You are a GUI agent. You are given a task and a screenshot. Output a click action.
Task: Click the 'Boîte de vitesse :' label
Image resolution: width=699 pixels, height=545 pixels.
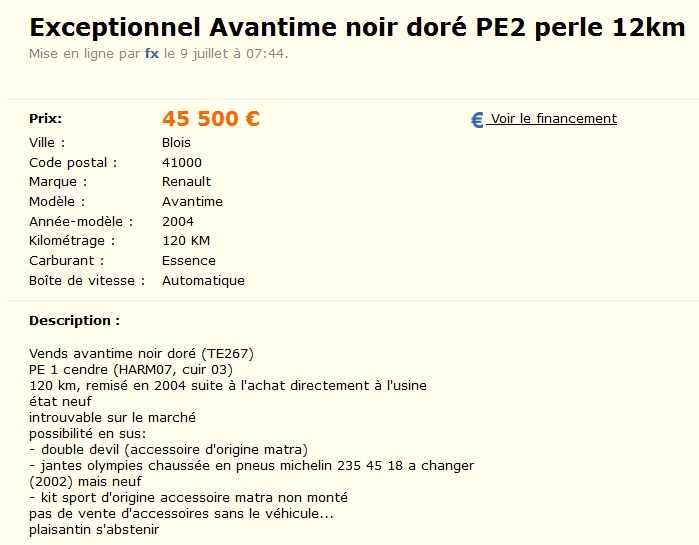(86, 281)
